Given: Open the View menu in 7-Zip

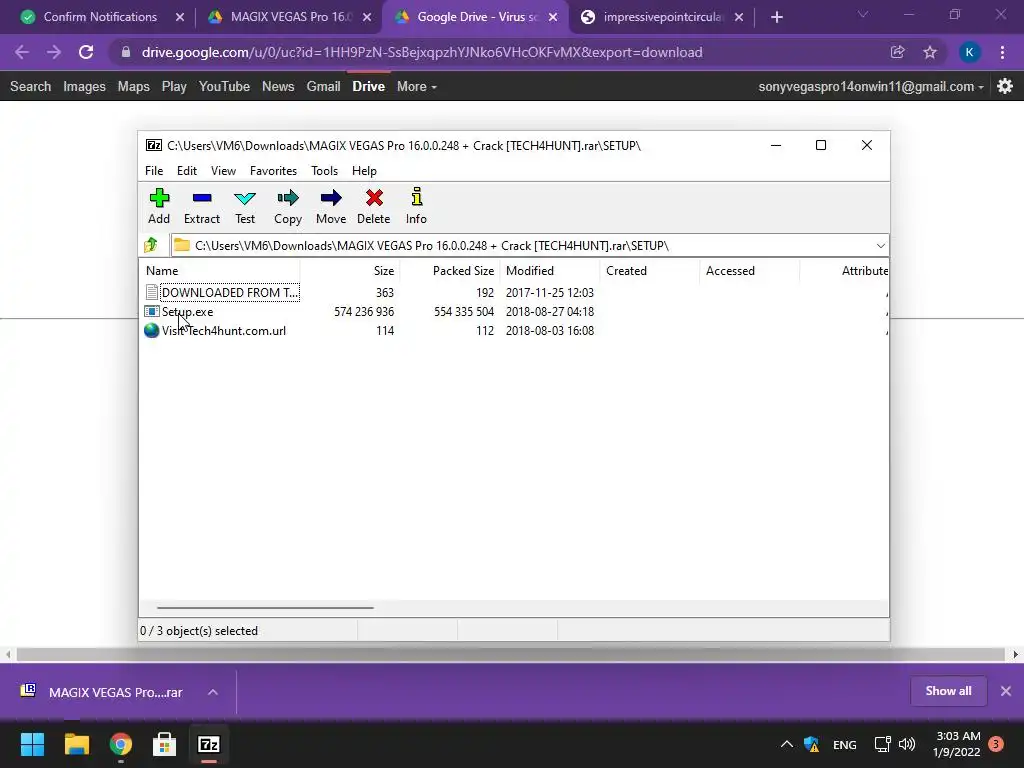Looking at the screenshot, I should coord(223,170).
